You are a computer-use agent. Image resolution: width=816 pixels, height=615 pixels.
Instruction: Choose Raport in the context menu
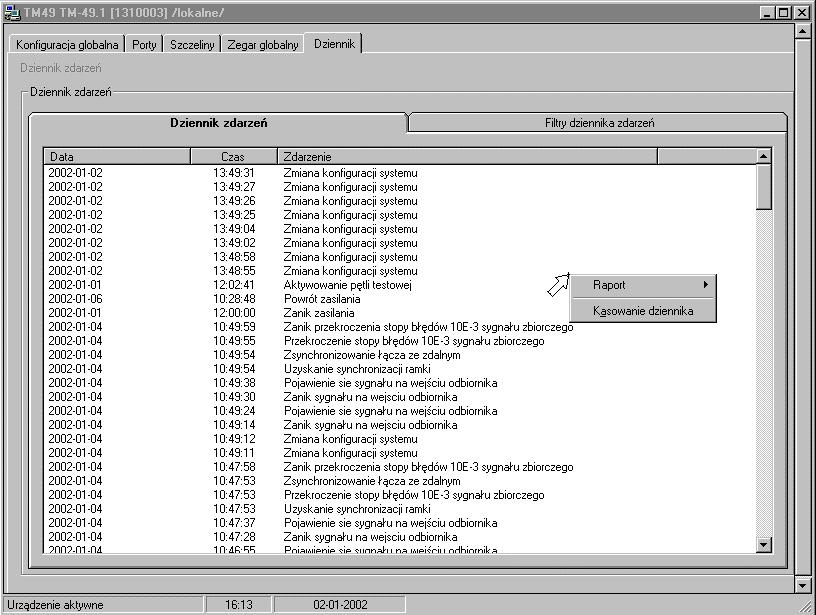point(643,285)
